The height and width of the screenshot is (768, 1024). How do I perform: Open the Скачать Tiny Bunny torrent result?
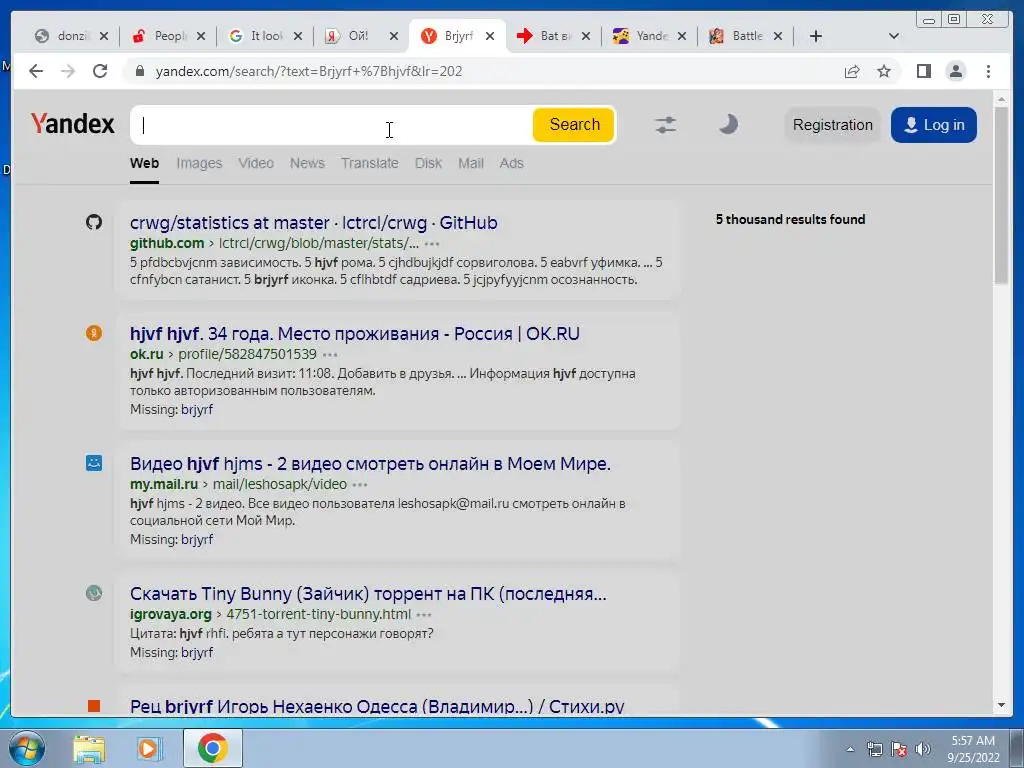pos(368,594)
